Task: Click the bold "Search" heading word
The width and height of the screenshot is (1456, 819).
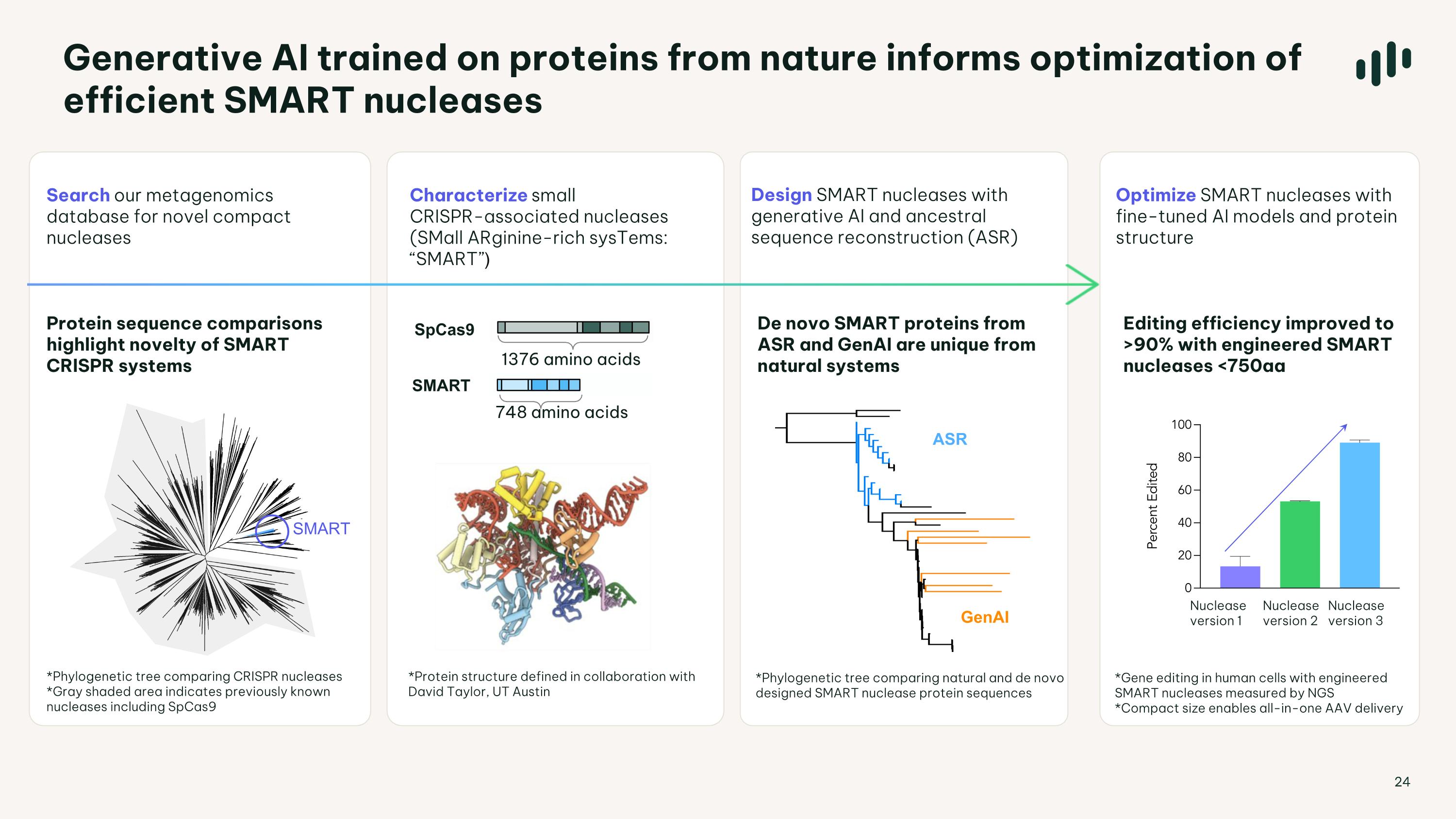Action: 78,195
